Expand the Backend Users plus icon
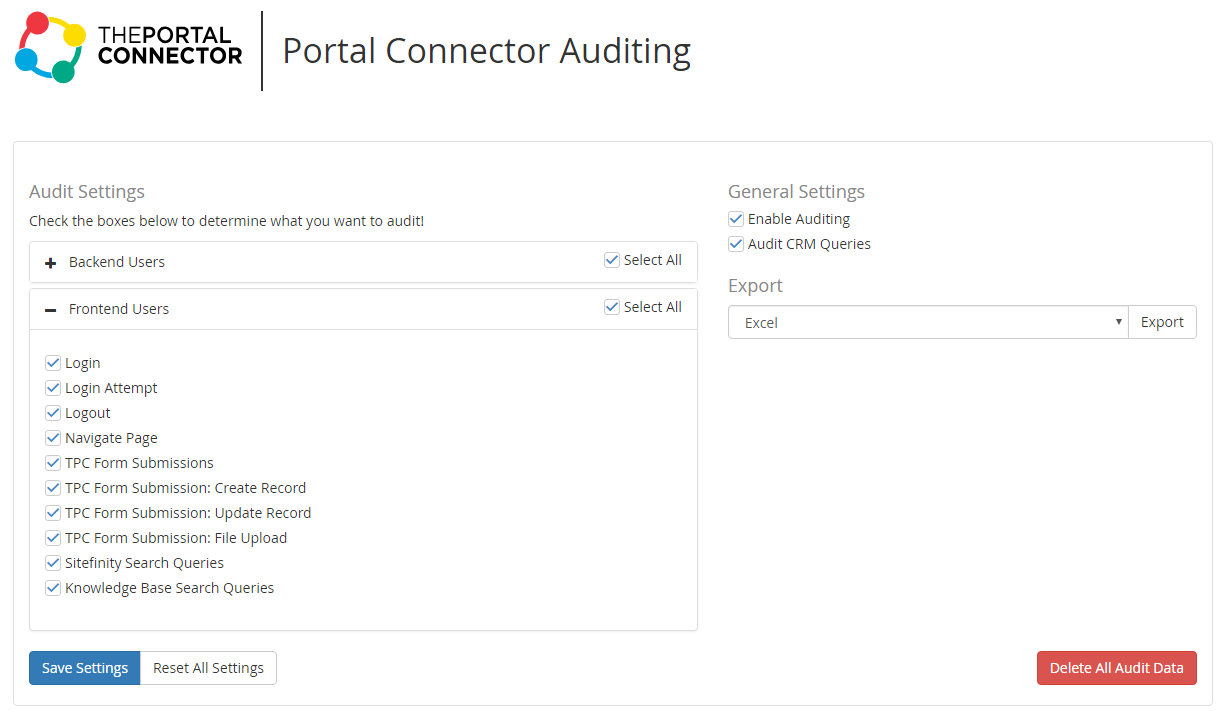This screenshot has height=719, width=1226. 51,263
